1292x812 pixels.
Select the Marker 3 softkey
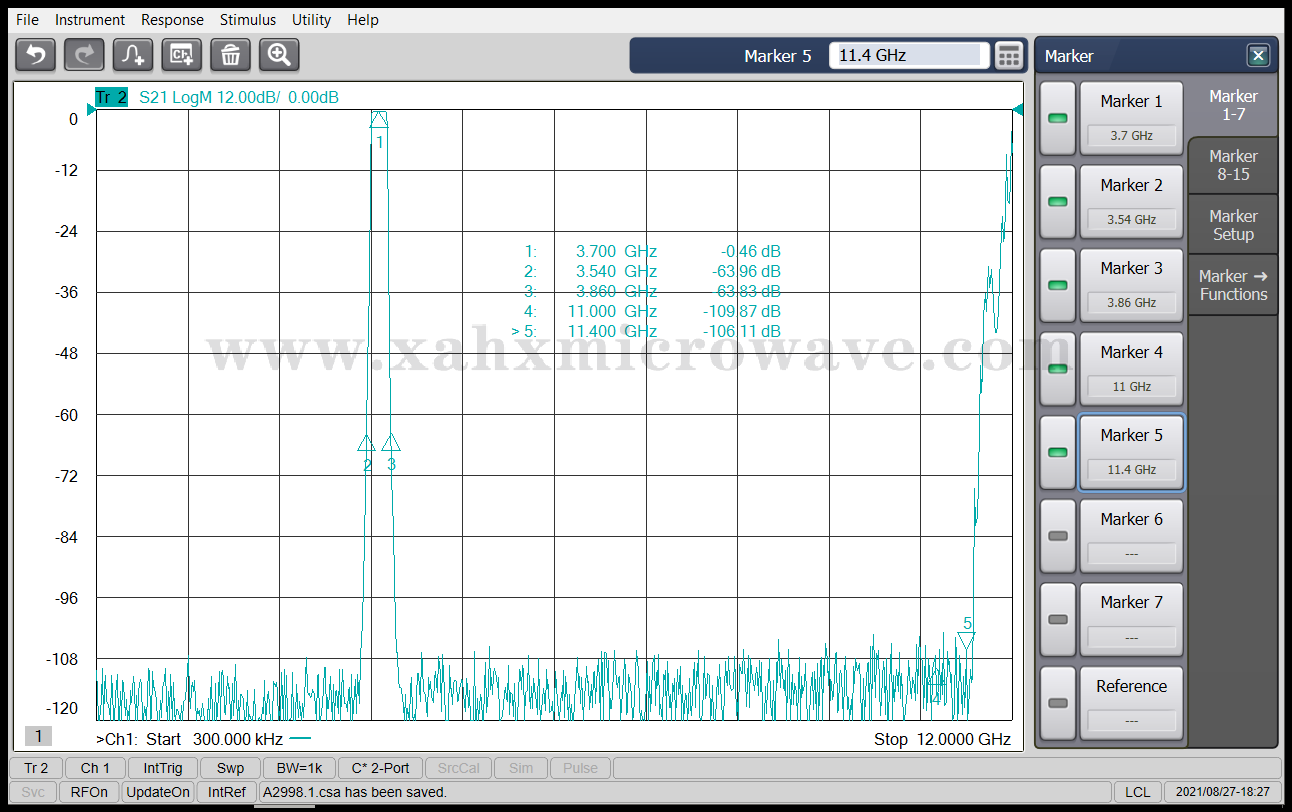pyautogui.click(x=1131, y=285)
